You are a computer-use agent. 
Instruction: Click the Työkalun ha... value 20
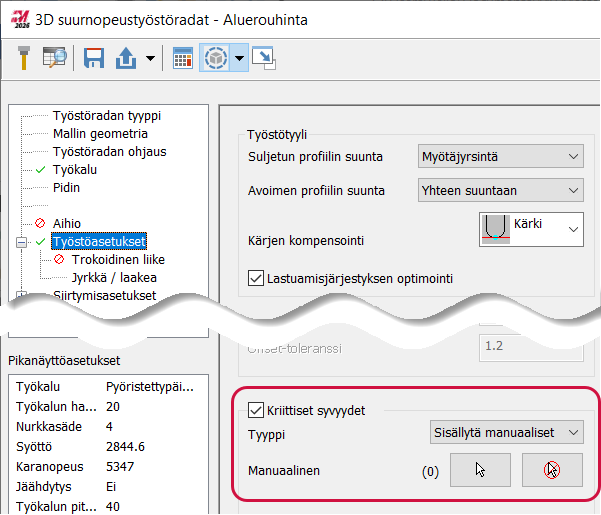pyautogui.click(x=113, y=407)
